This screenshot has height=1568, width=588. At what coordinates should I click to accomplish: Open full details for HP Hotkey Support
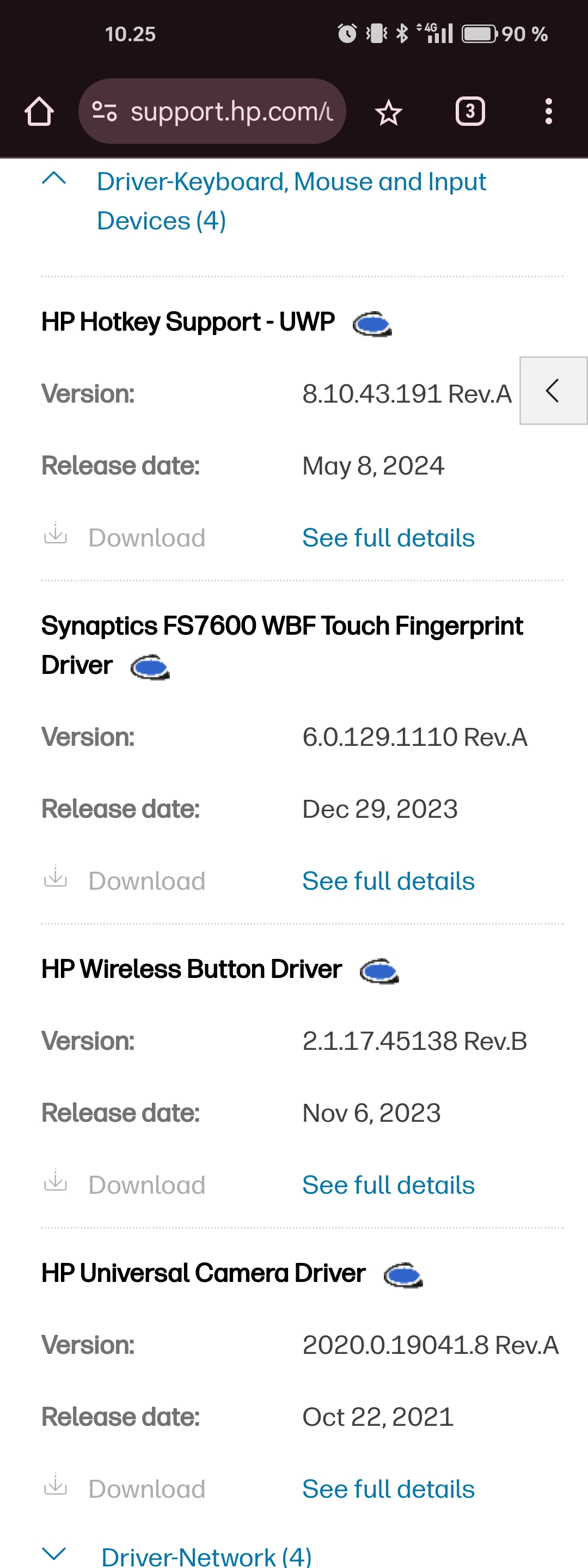coord(388,538)
